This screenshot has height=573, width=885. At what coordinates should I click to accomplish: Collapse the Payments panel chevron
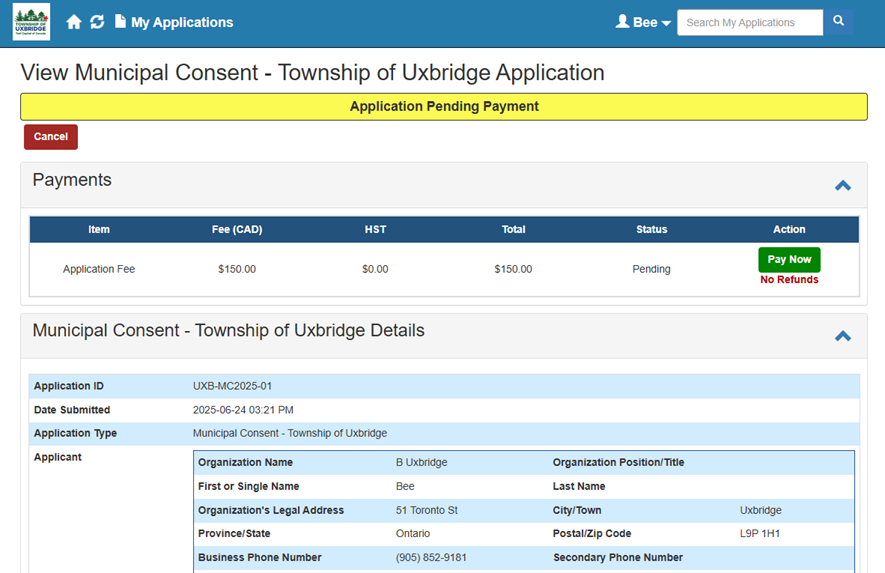click(x=842, y=185)
